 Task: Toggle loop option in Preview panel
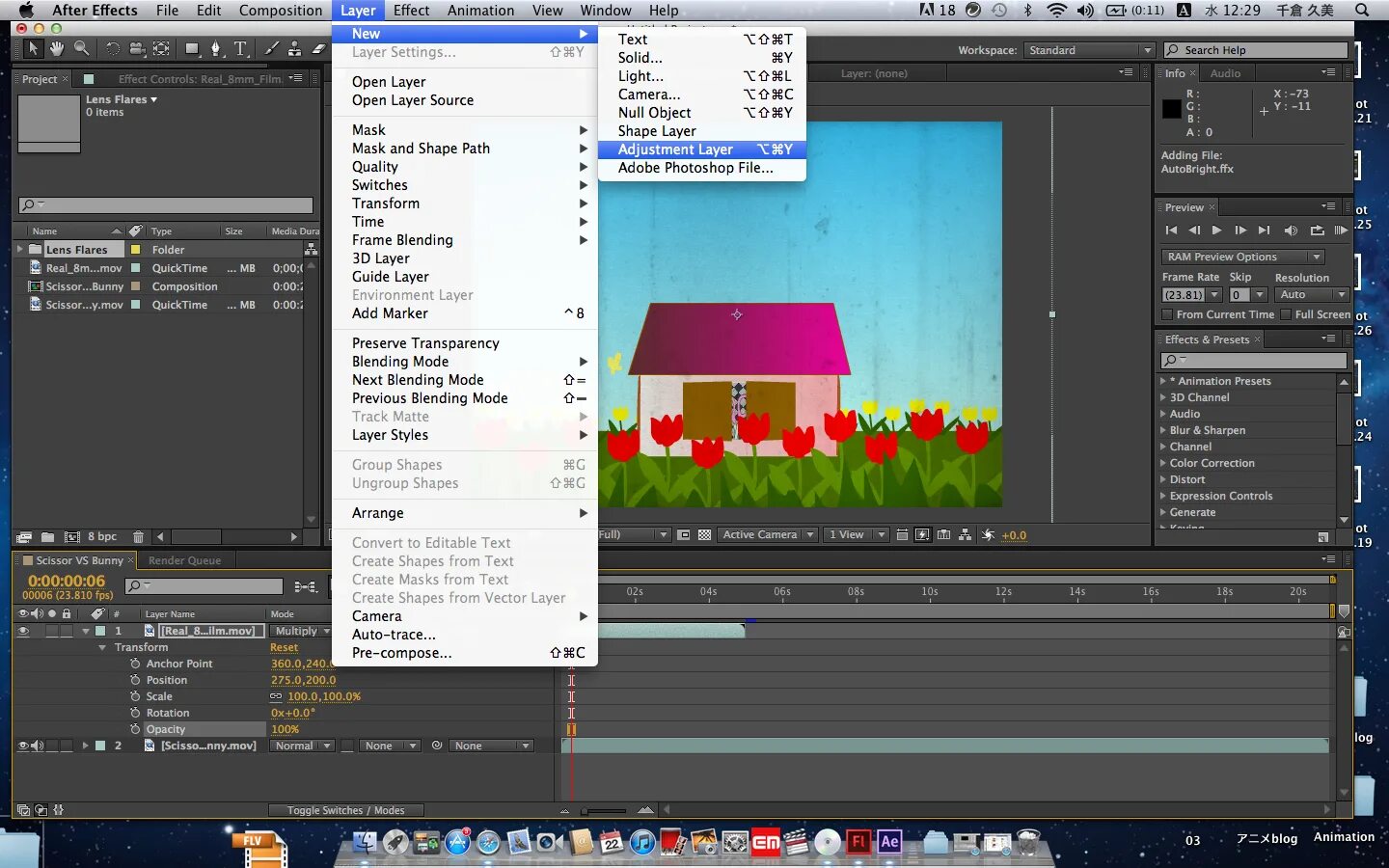(1317, 231)
